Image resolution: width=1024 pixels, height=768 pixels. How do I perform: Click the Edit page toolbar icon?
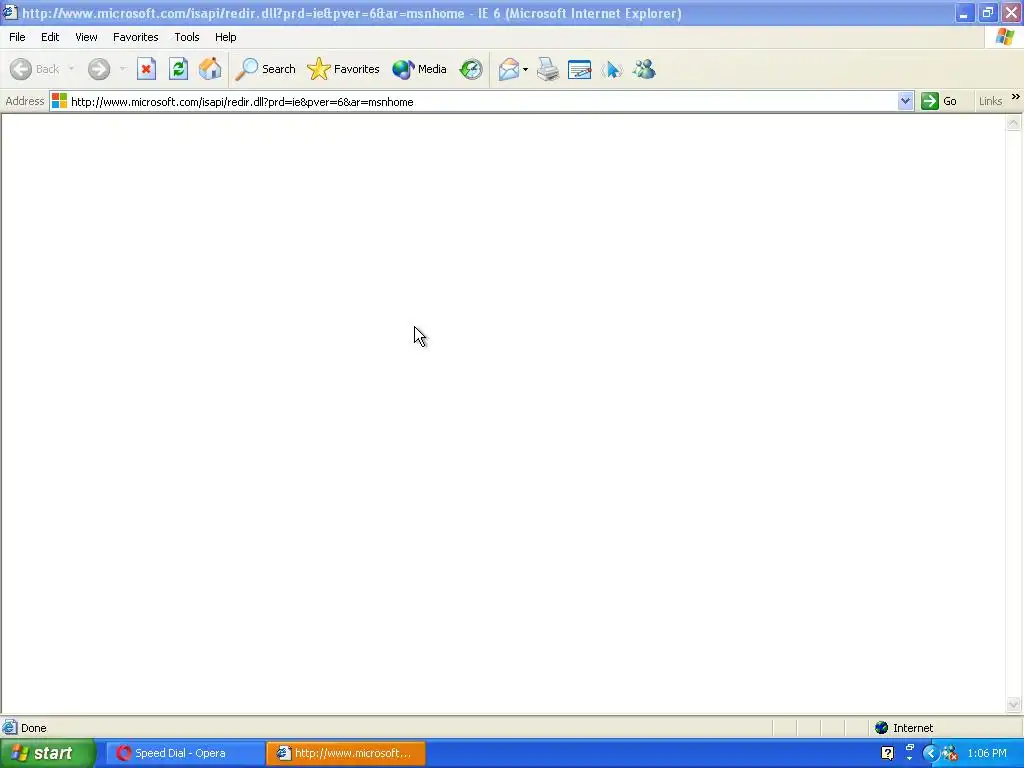pyautogui.click(x=579, y=69)
